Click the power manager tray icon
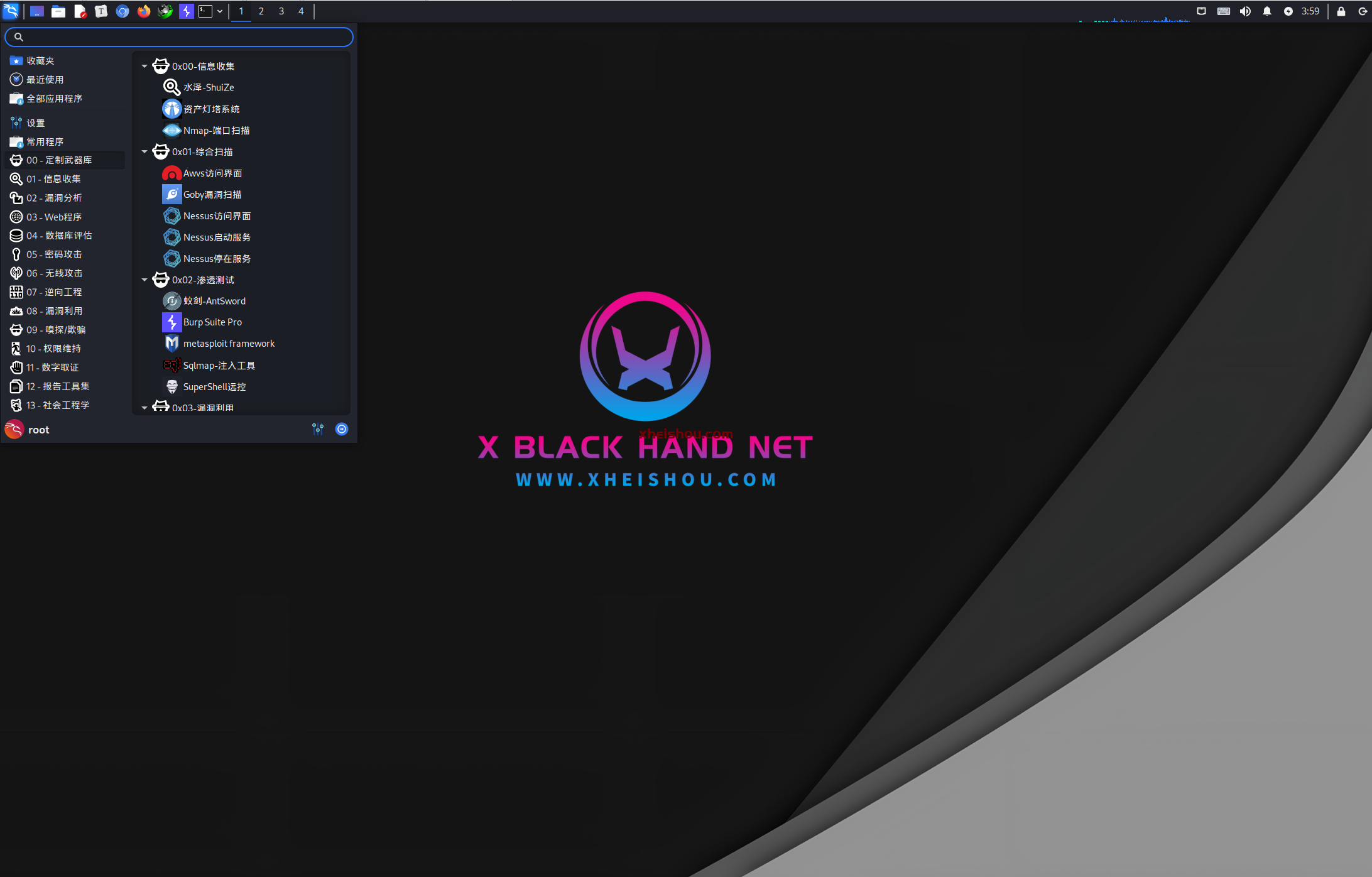The image size is (1372, 877). tap(1288, 11)
